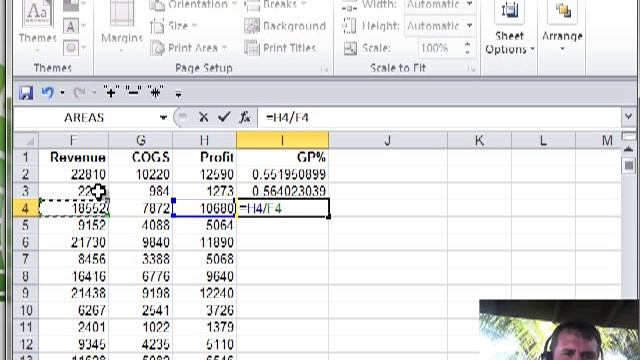Click the Profit header cell

coord(204,157)
